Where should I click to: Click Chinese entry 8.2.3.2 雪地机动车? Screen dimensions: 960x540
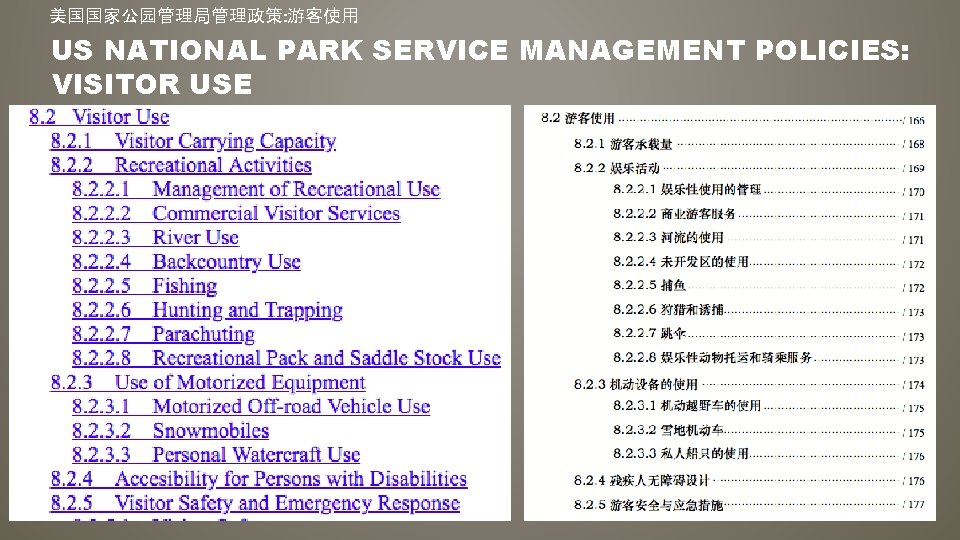point(668,430)
